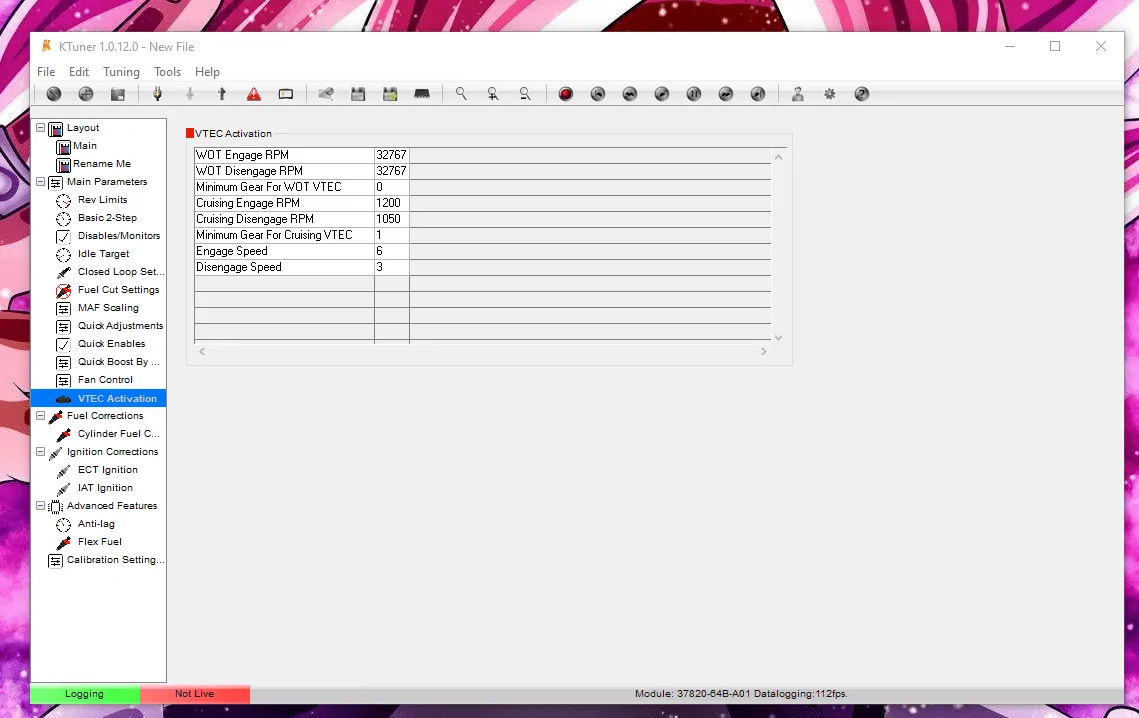Open Fan Control settings
Image resolution: width=1139 pixels, height=718 pixels.
coord(105,380)
